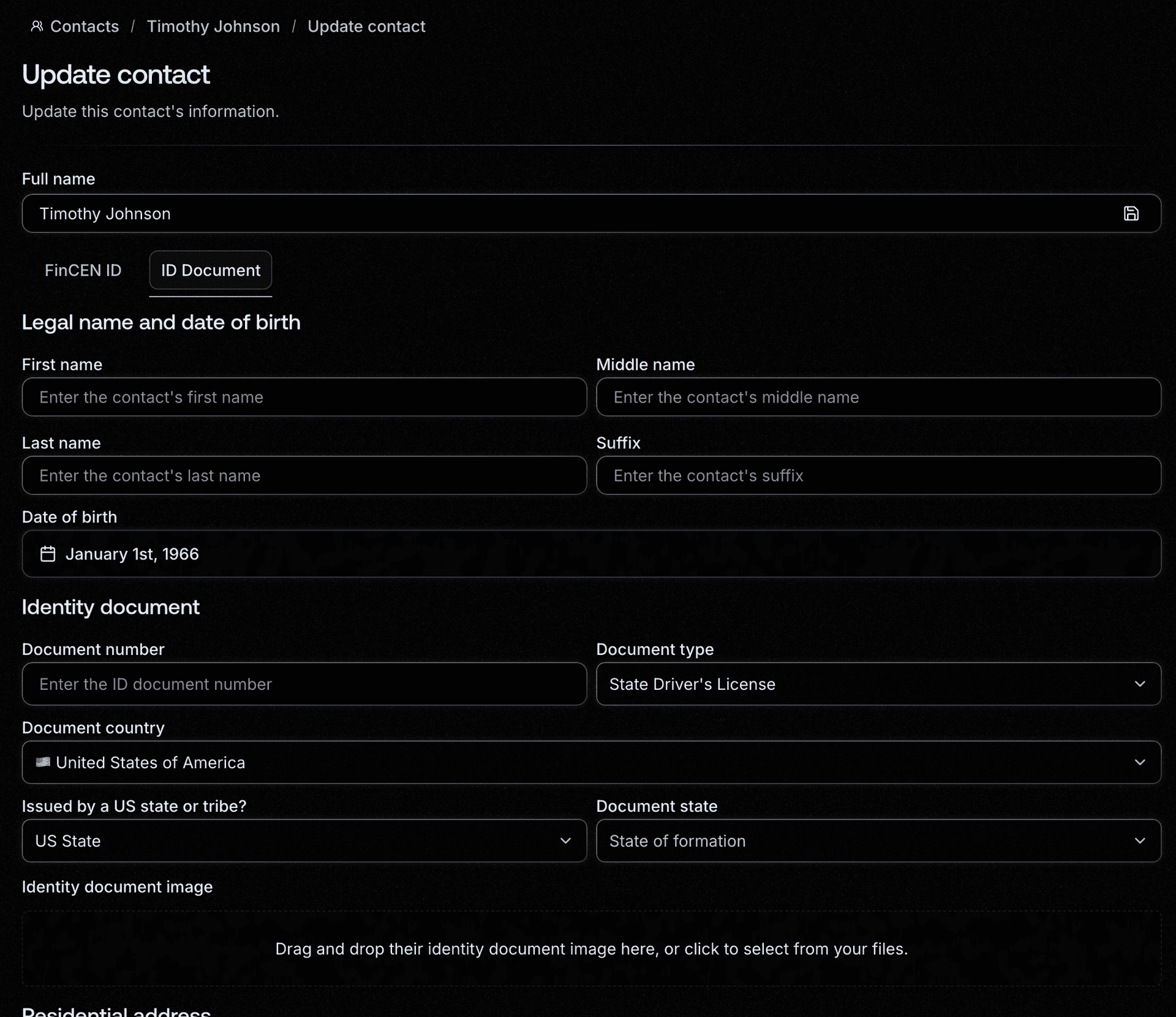The height and width of the screenshot is (1017, 1176).
Task: Switch to the ID Document tab
Action: tap(210, 270)
